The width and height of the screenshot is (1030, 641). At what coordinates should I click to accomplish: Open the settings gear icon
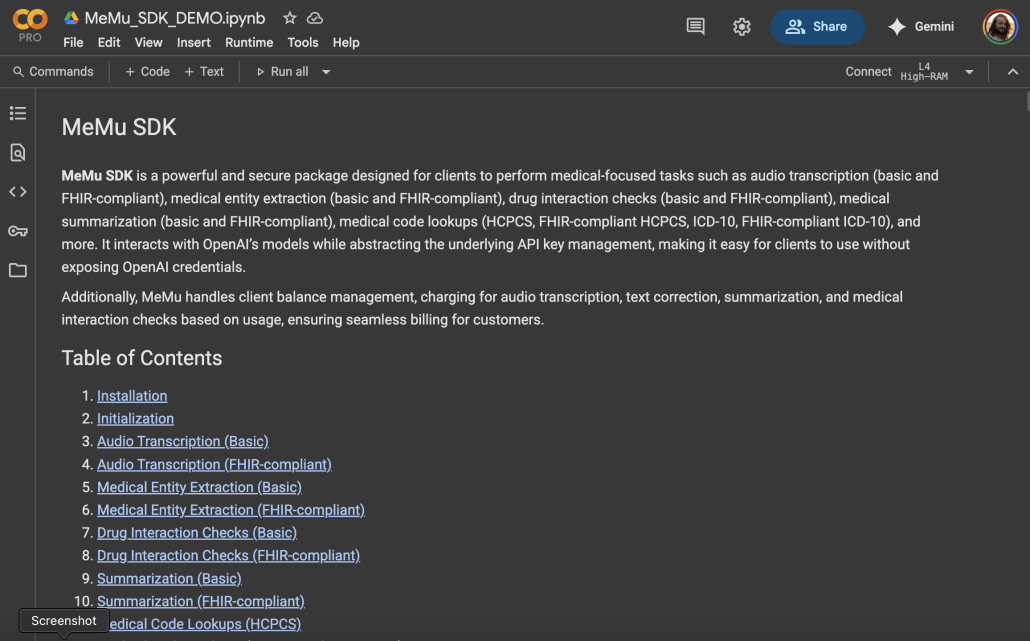click(741, 27)
